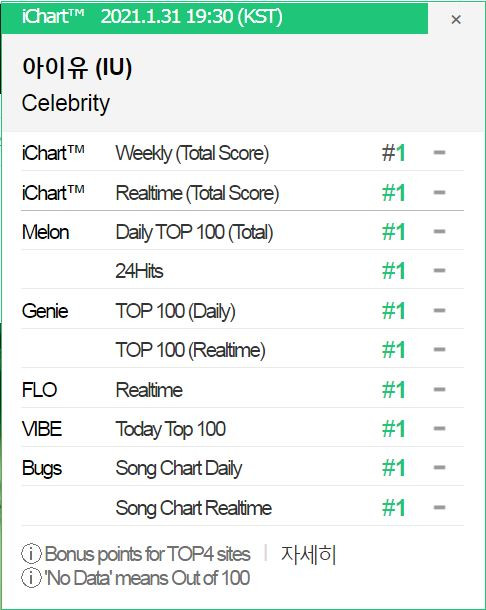Select FLO Realtime chart row
486x610 pixels.
point(242,389)
